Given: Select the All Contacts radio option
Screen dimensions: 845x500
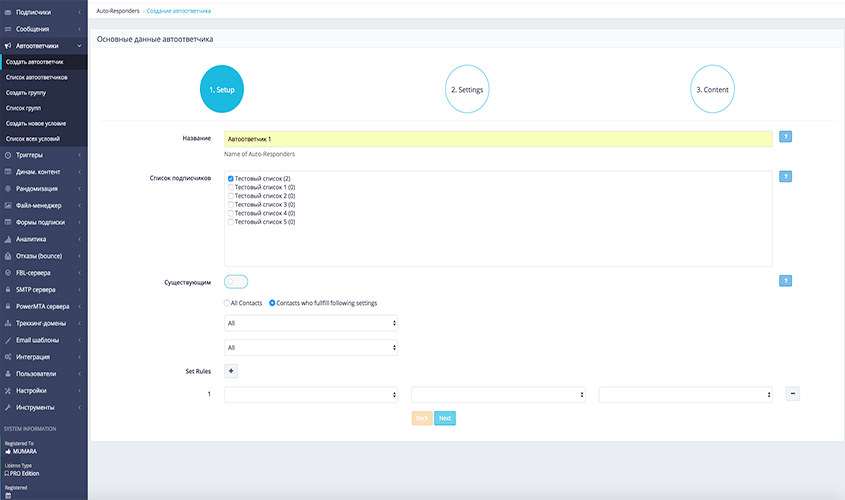Looking at the screenshot, I should [227, 303].
